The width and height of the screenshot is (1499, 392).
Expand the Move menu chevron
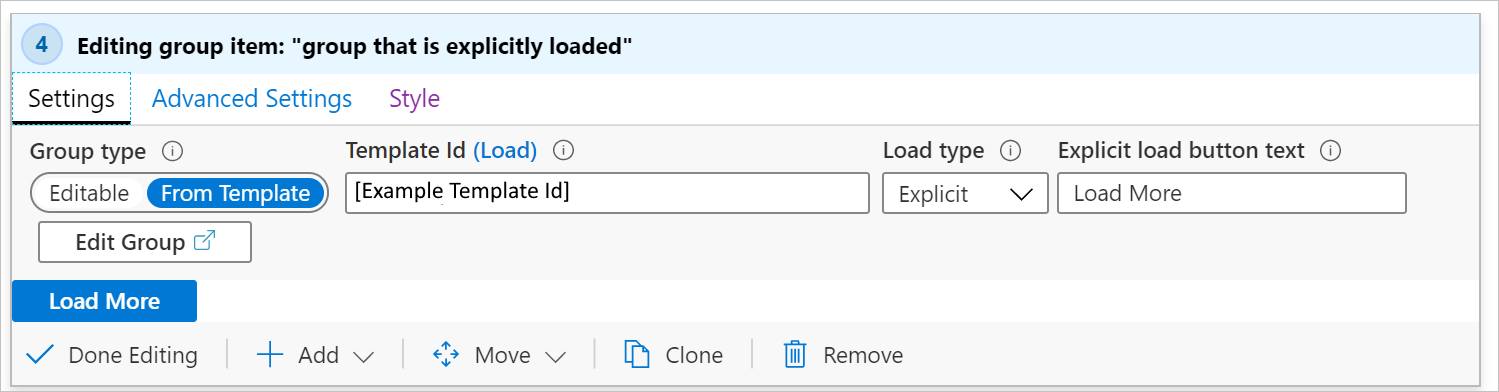[556, 356]
